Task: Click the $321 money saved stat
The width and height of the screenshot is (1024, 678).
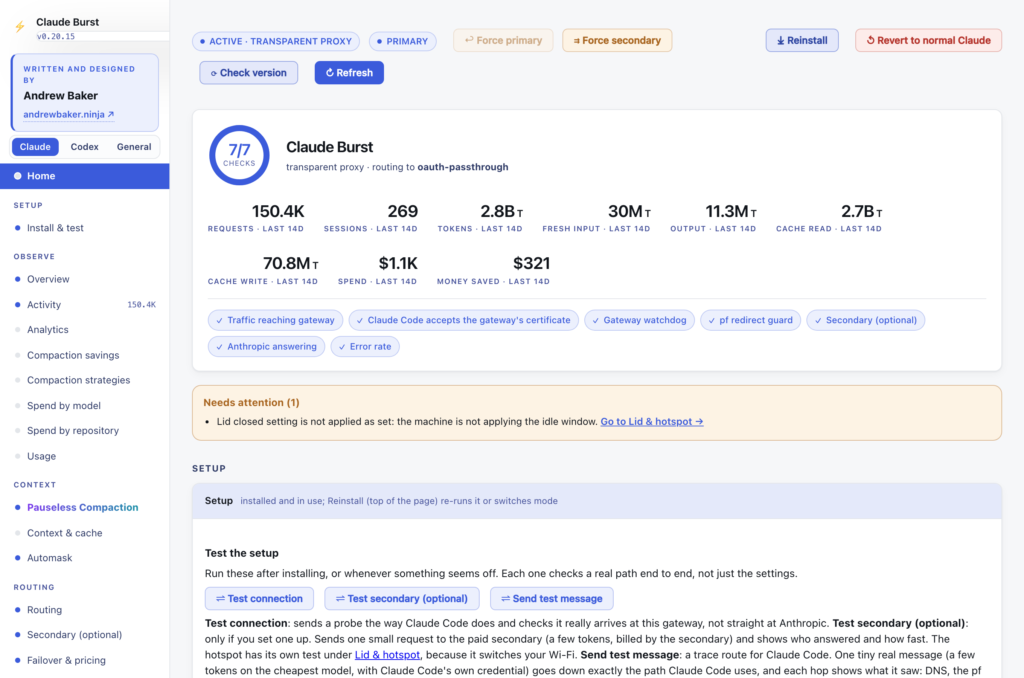Action: [x=493, y=270]
